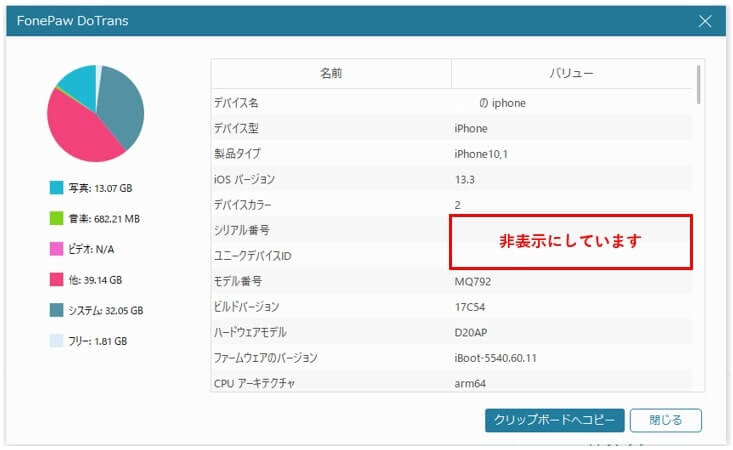
Task: Click the storage usage pie chart
Action: (96, 114)
